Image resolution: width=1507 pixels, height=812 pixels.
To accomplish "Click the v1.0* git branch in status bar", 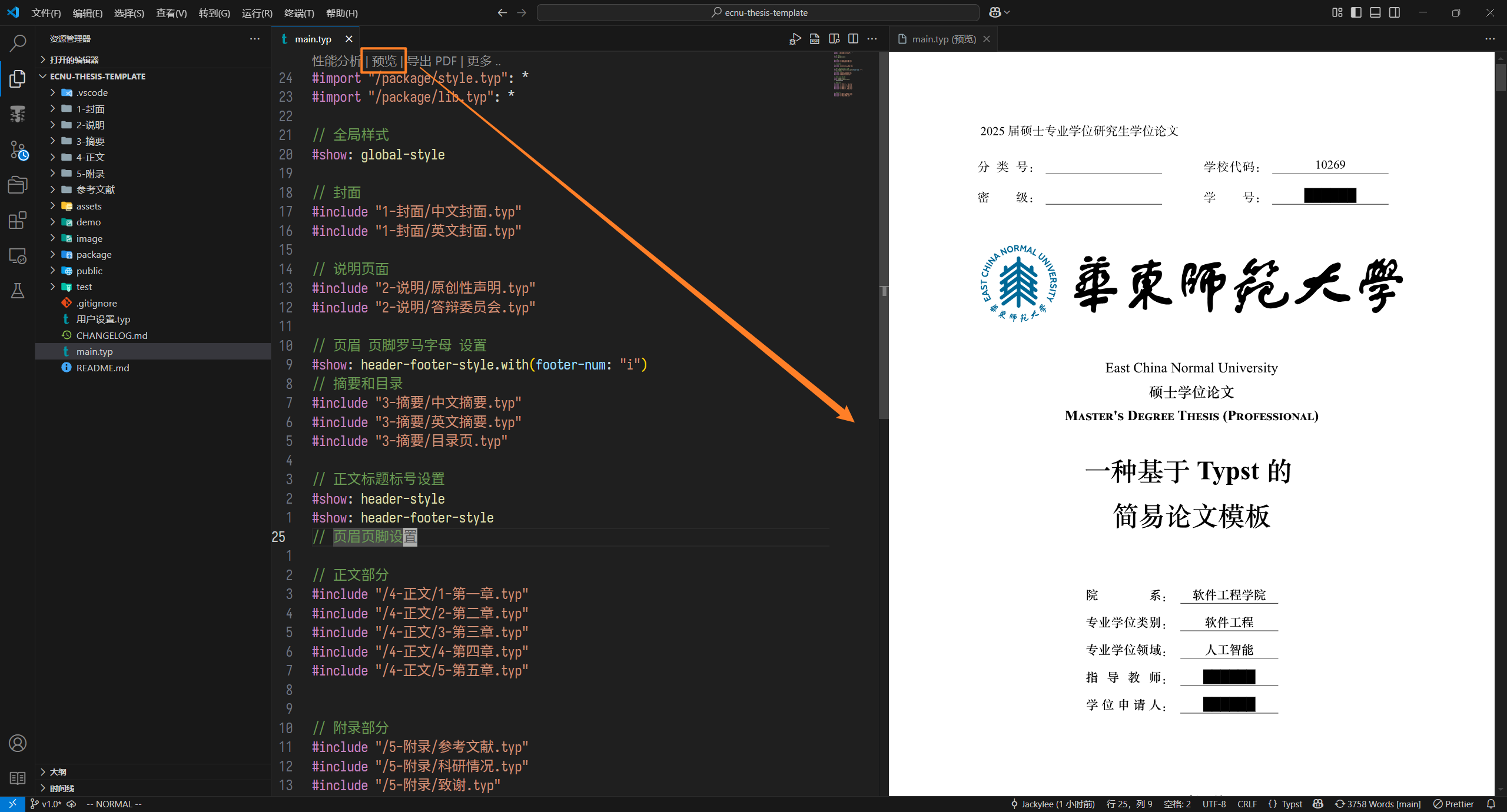I will coord(46,804).
